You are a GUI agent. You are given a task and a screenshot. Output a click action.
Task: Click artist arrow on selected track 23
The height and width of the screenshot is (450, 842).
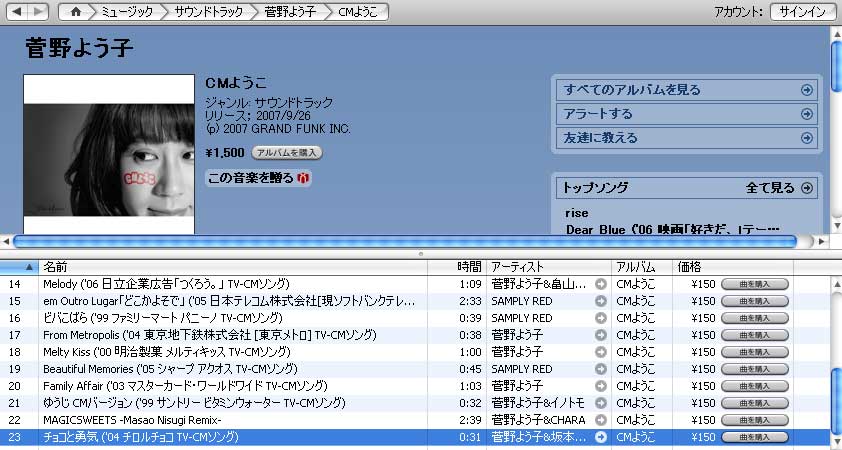tap(600, 437)
